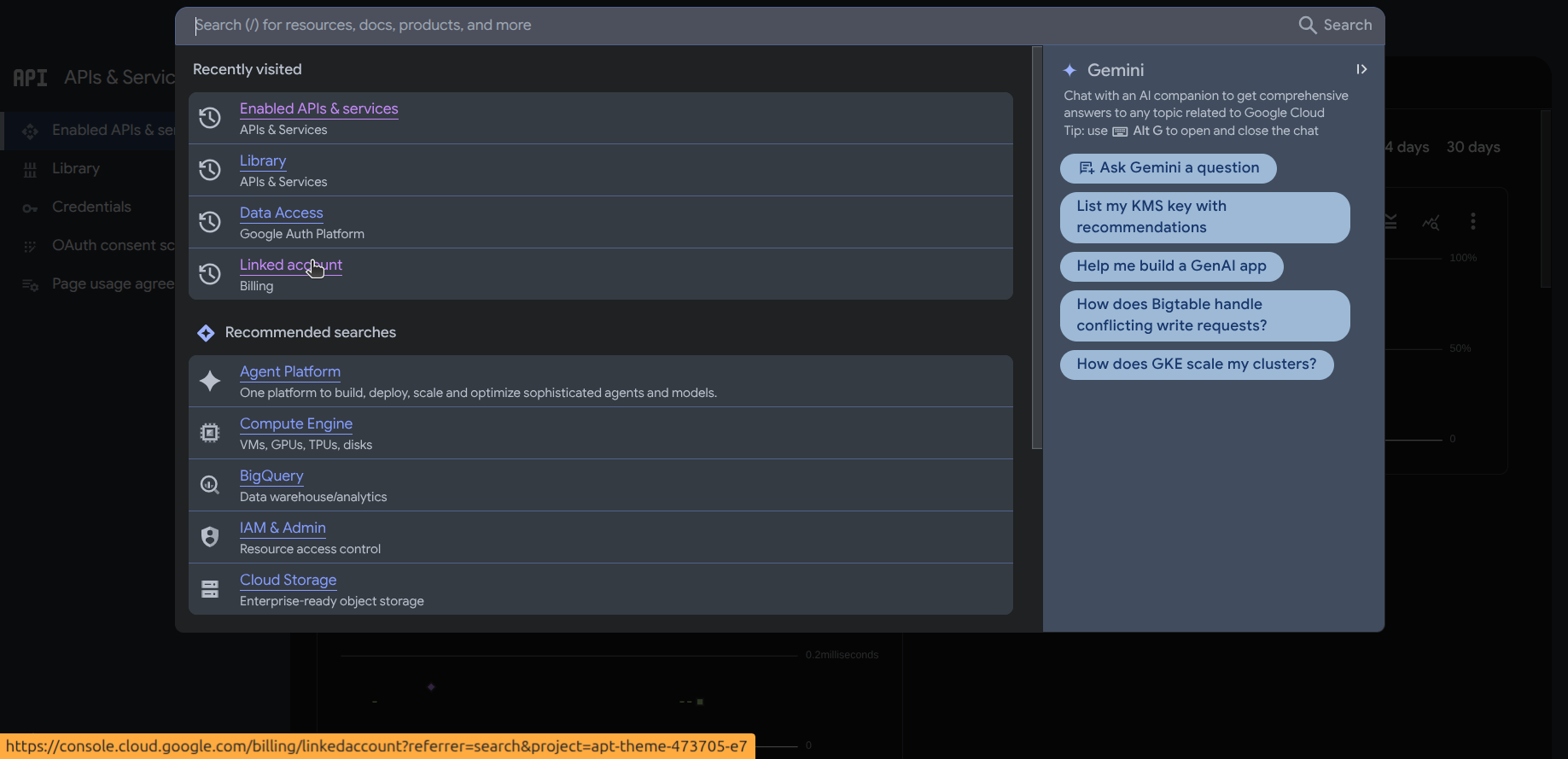This screenshot has width=1568, height=759.
Task: Select the Bigtable conflicting write requests suggestion
Action: [x=1205, y=315]
